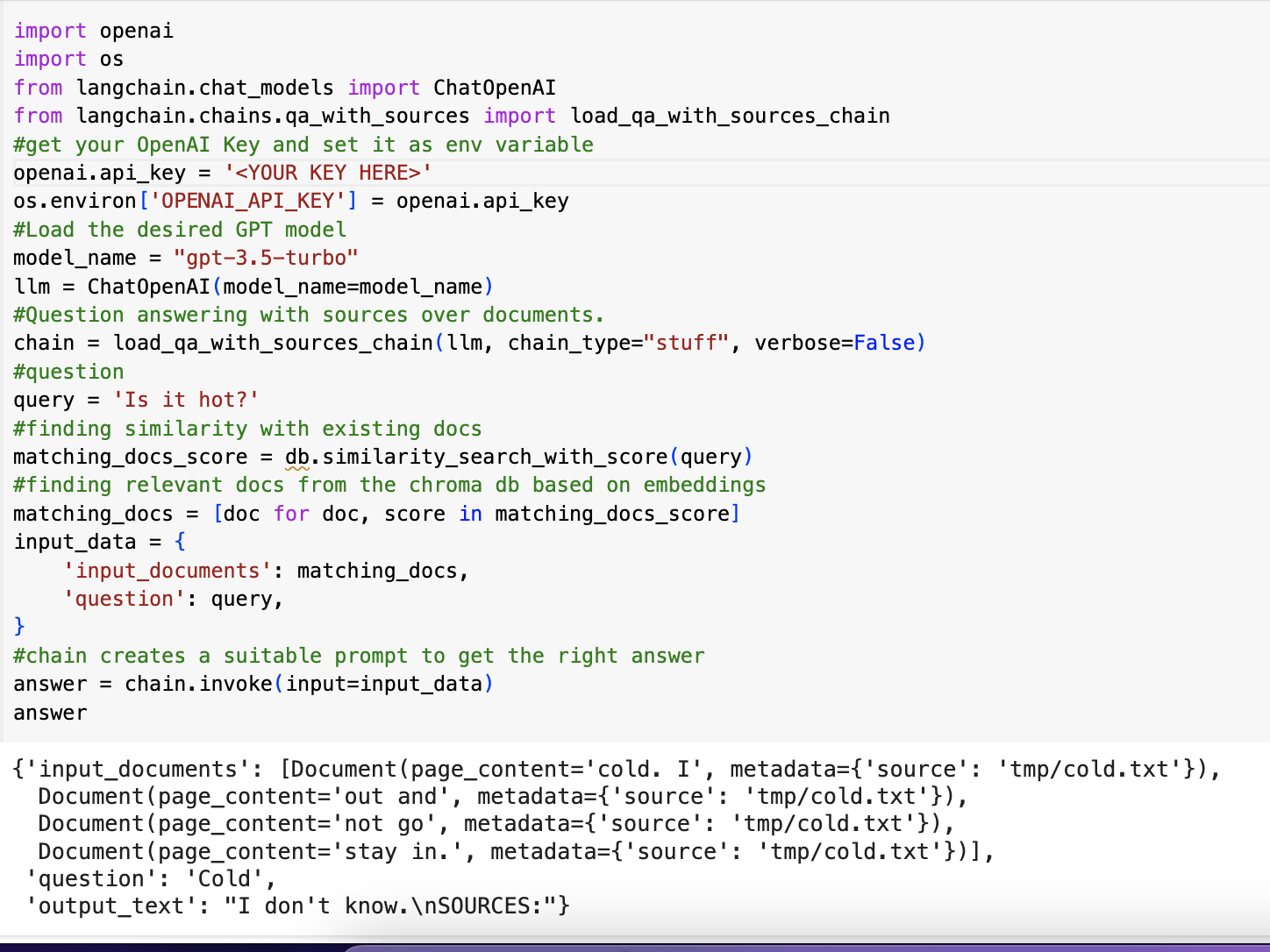1270x952 pixels.
Task: Click the 'llm = ChatOpenAI' line
Action: (x=253, y=287)
